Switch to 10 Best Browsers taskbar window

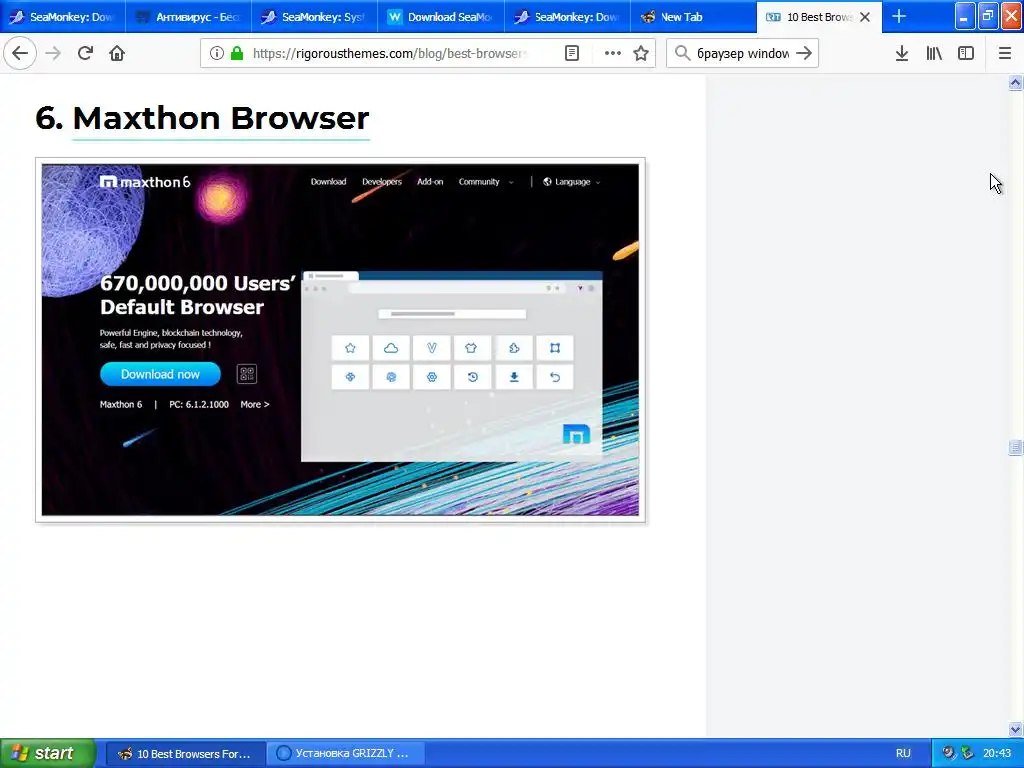185,753
